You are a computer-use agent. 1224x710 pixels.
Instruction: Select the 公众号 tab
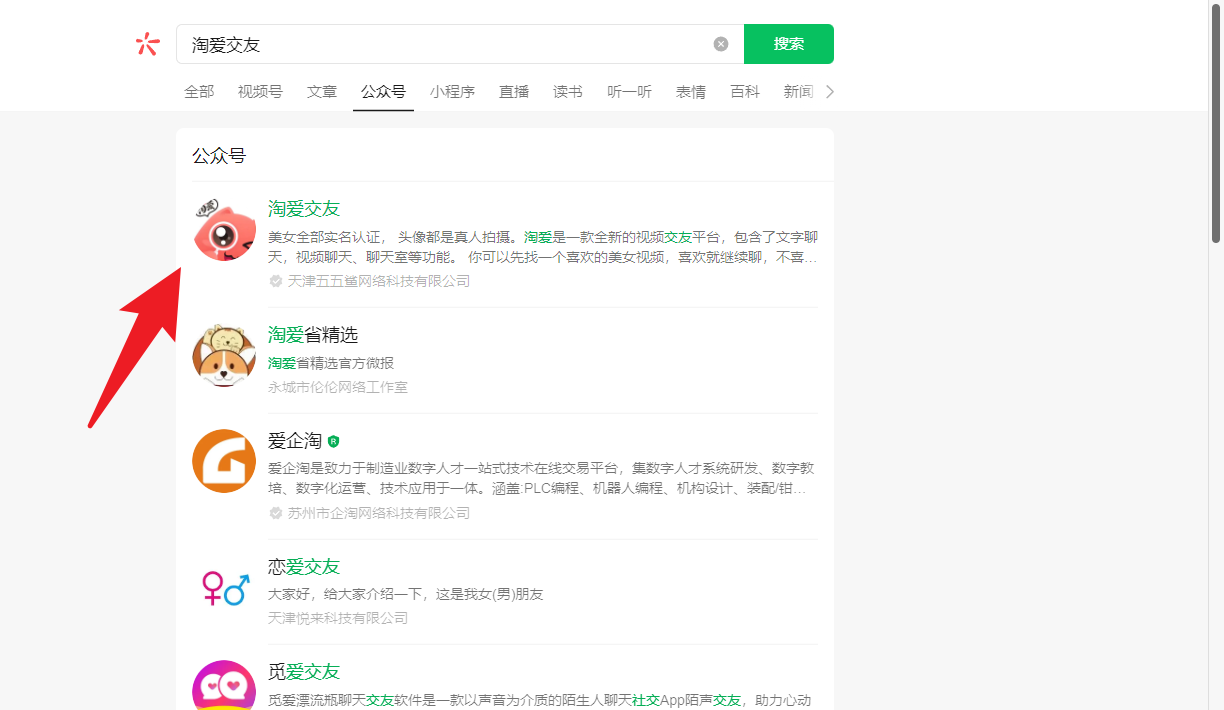[x=383, y=91]
